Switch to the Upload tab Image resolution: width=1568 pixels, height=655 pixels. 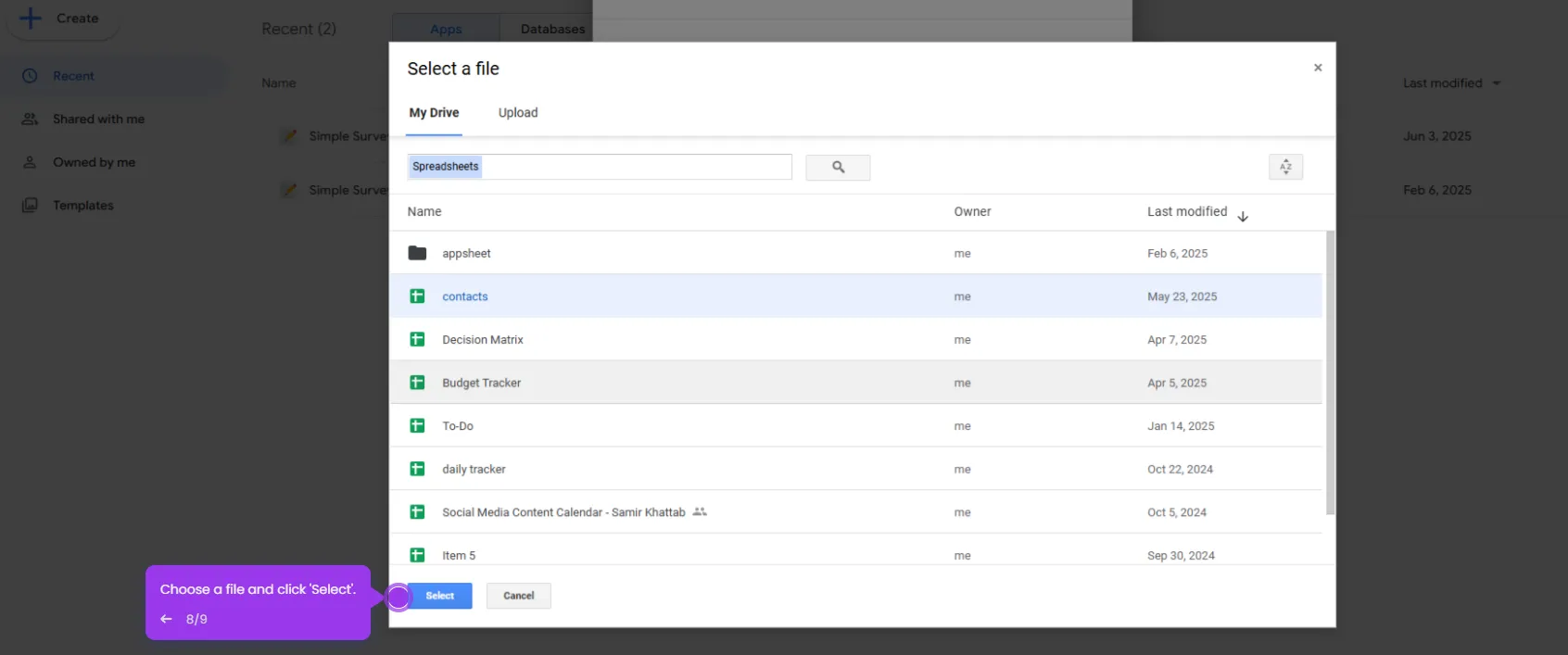[518, 113]
